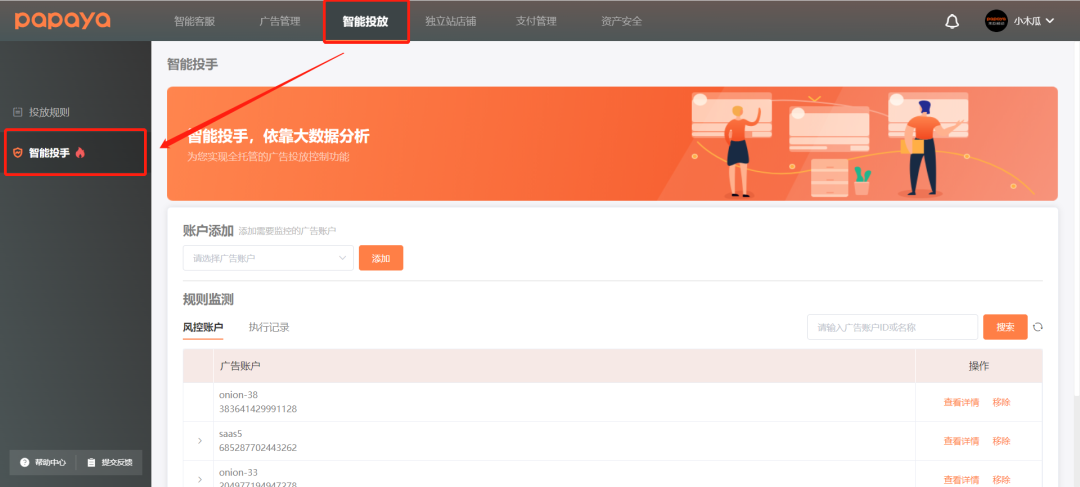Expand the 小木瓜 account menu
This screenshot has width=1080, height=487.
click(x=1033, y=21)
